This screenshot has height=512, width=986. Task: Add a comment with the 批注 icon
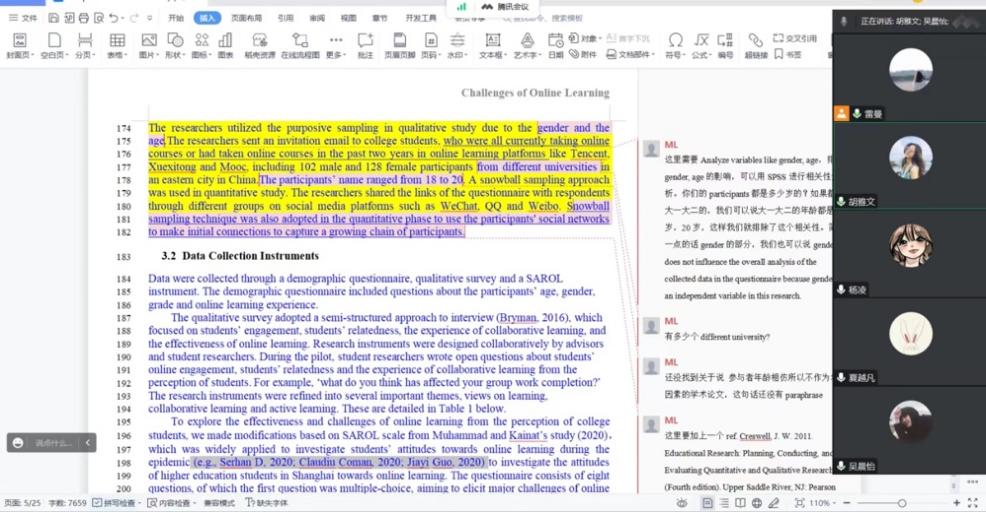click(365, 45)
